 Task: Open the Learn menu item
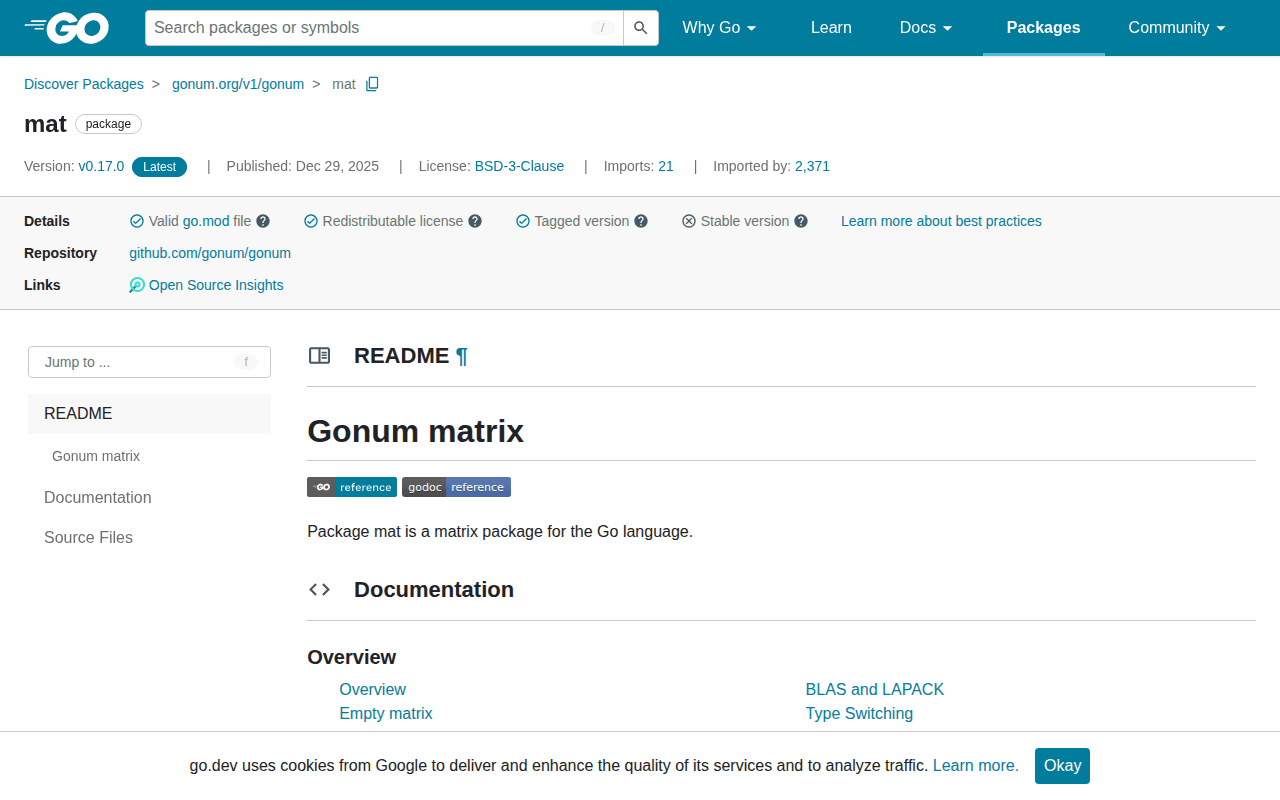(x=831, y=28)
